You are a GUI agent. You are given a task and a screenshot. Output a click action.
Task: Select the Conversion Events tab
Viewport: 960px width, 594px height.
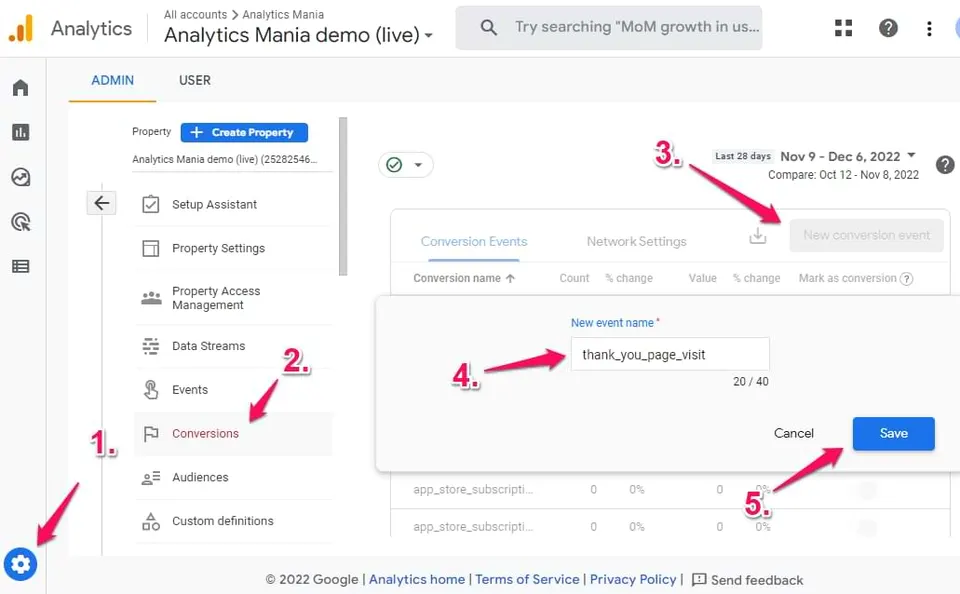(x=474, y=241)
